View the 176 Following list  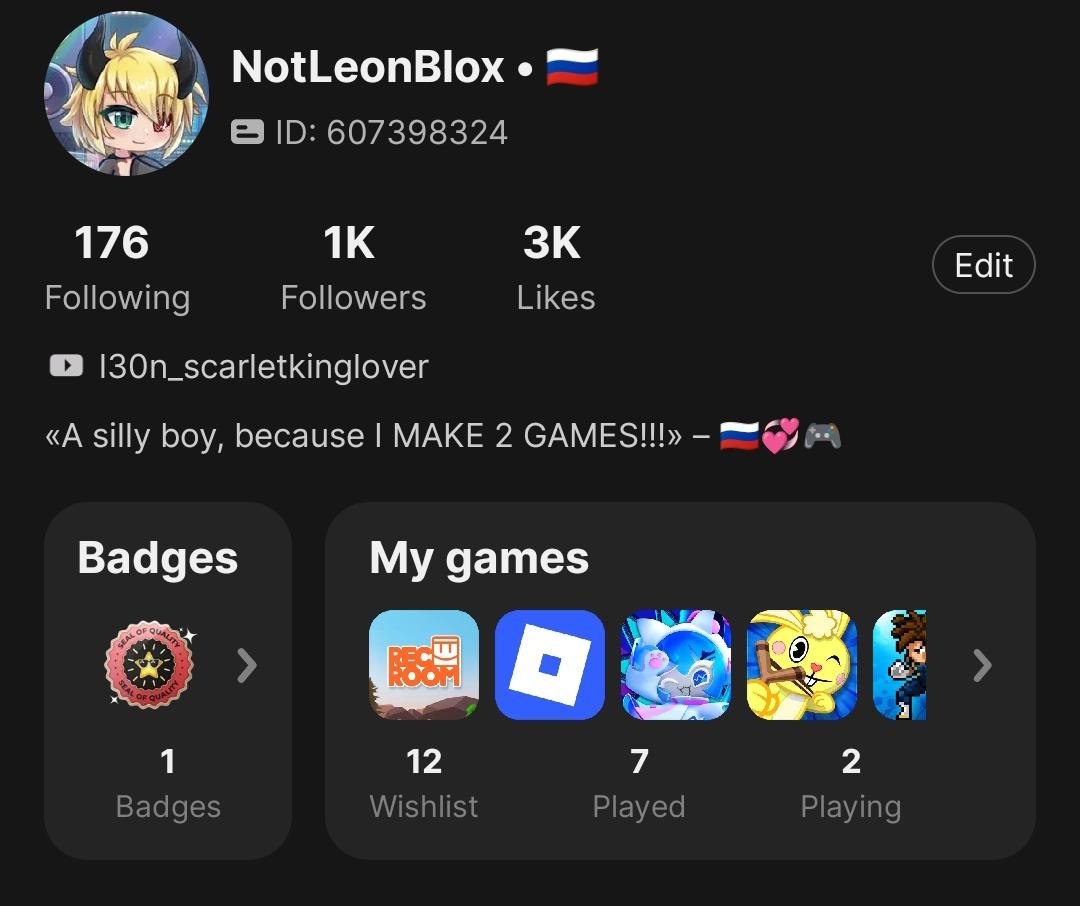[x=116, y=268]
